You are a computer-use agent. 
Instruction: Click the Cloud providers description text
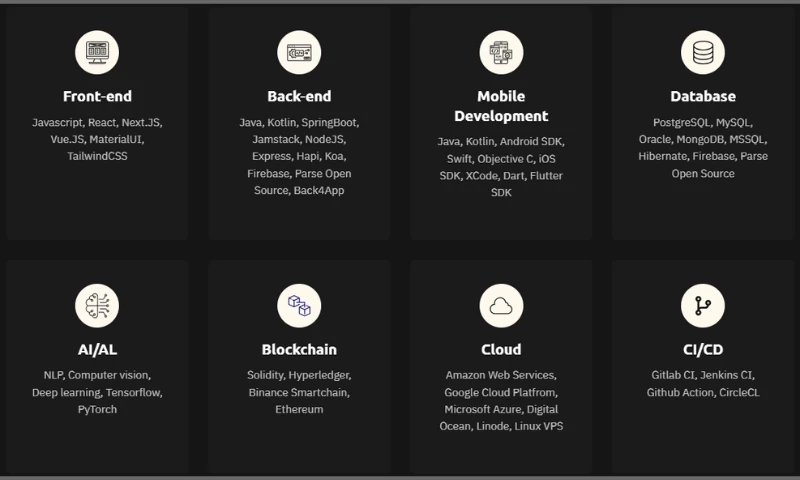coord(501,401)
